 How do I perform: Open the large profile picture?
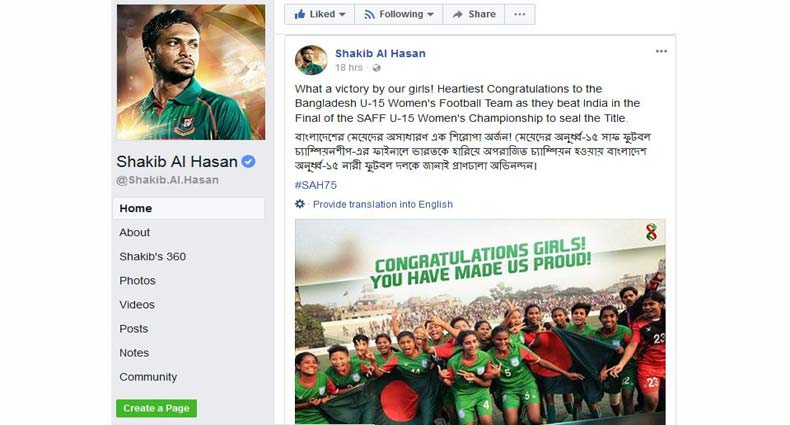tap(191, 71)
